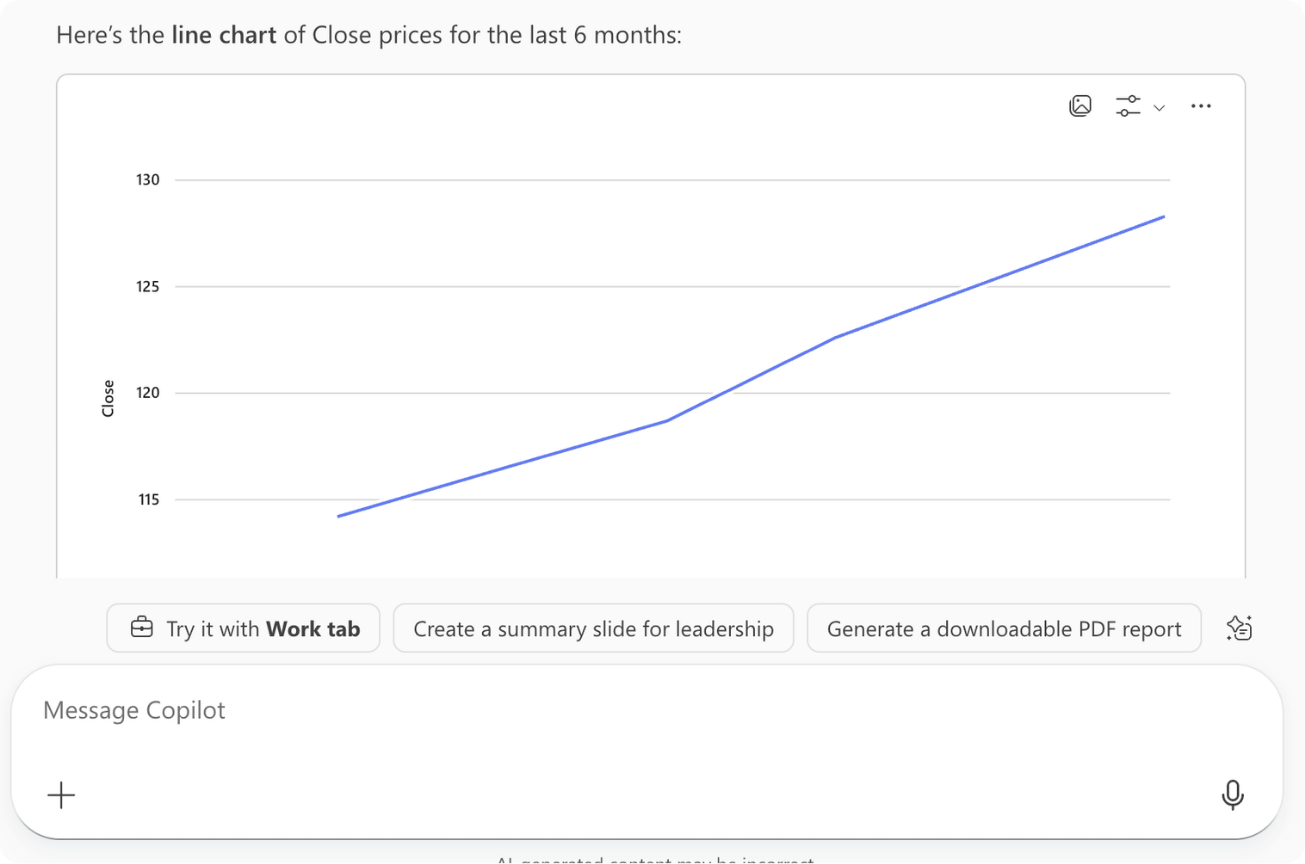Click the vertical 'Close' axis title
Image resolution: width=1305 pixels, height=864 pixels.
coord(108,398)
